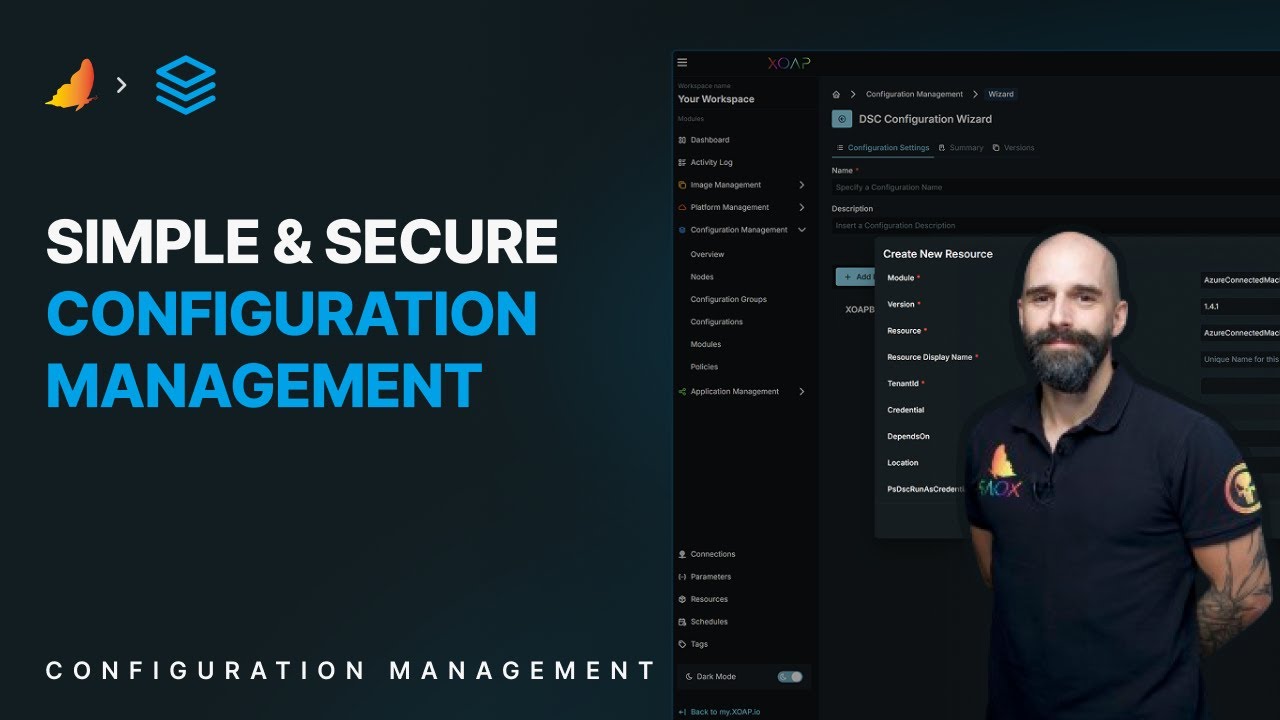This screenshot has height=720, width=1280.
Task: Click the Resource Display Name input
Action: pos(1240,359)
